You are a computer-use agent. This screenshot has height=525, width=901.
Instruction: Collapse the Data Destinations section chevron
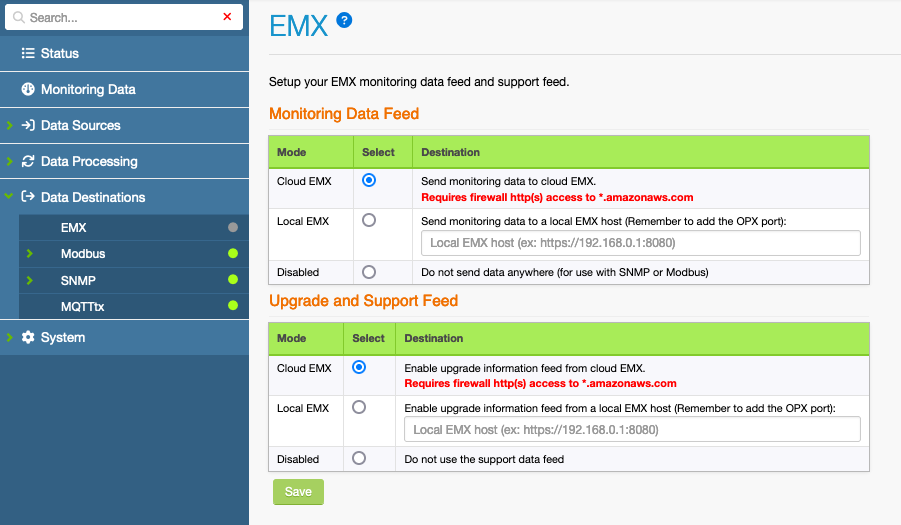pyautogui.click(x=8, y=197)
